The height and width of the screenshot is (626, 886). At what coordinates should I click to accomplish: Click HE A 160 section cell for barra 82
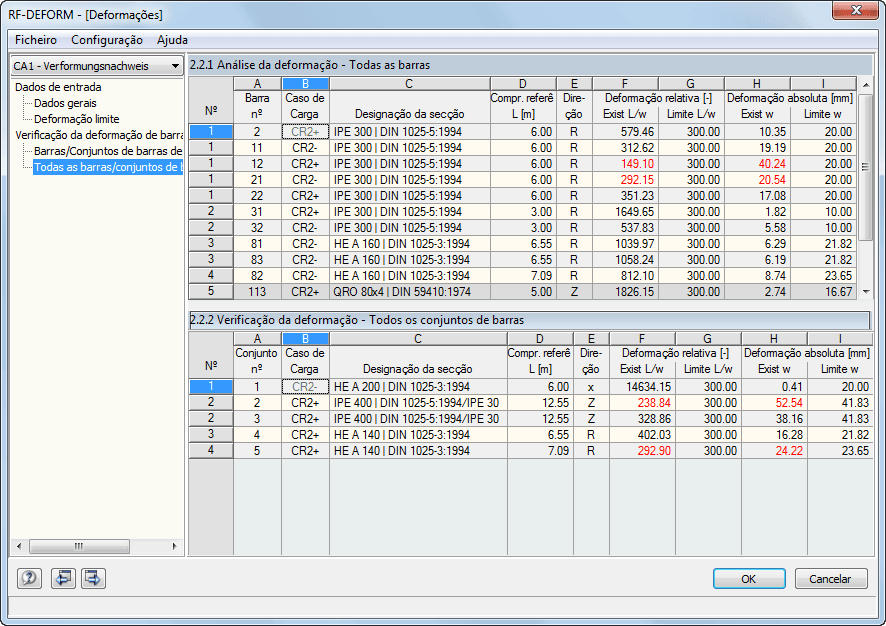[x=409, y=276]
